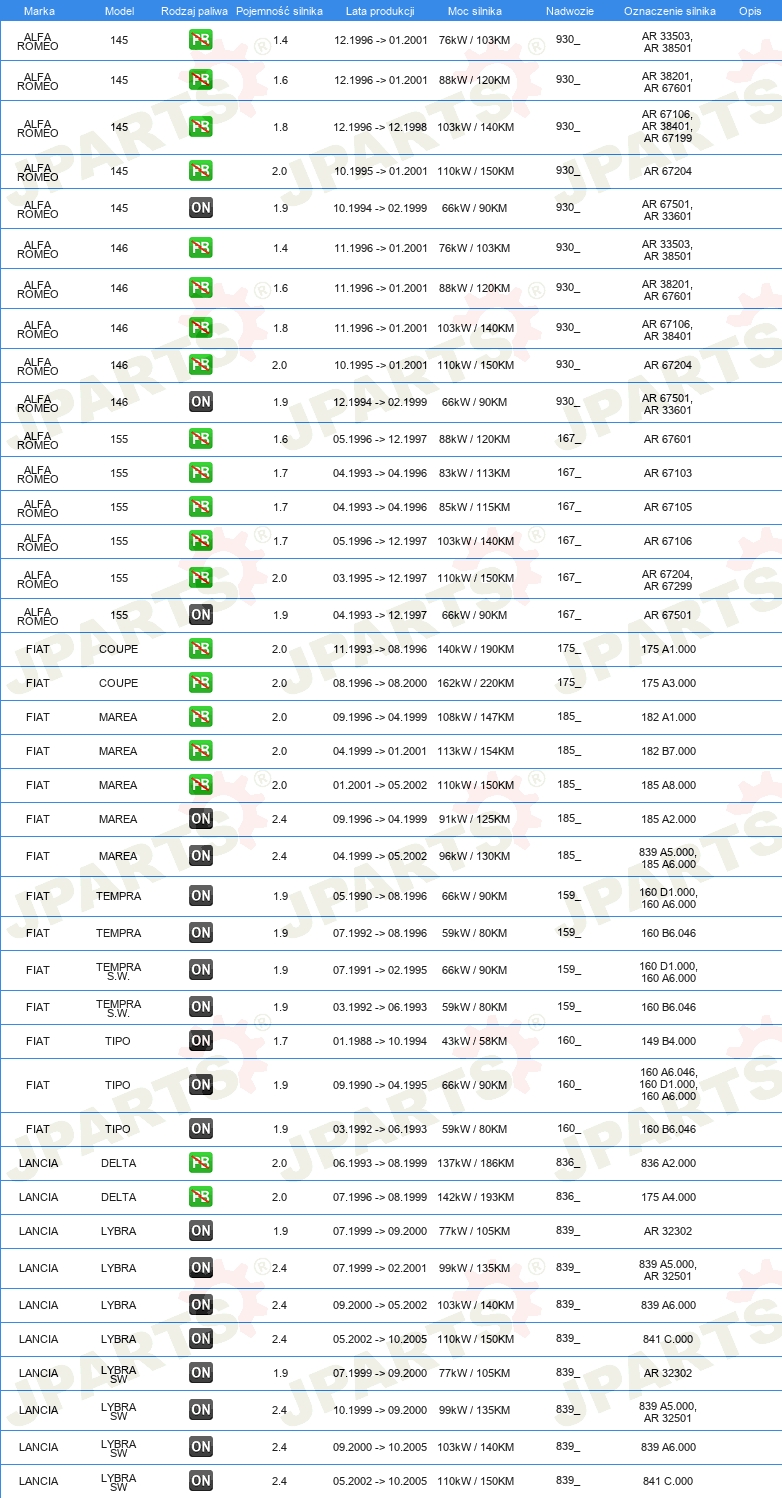The image size is (782, 1498).
Task: Click the ON icon for Lancia Lybra 1.9 (not SW)
Action: 200,1231
